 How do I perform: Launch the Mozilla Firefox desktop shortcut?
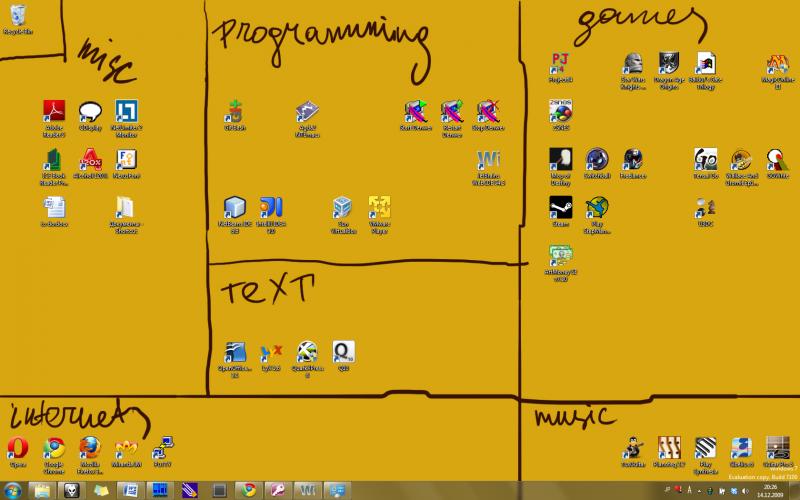[90, 448]
